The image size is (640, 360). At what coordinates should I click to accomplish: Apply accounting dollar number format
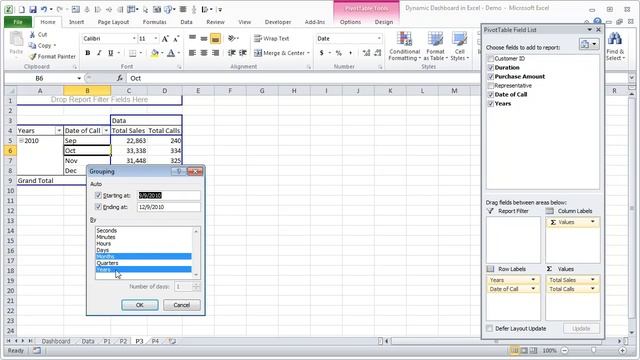point(322,53)
